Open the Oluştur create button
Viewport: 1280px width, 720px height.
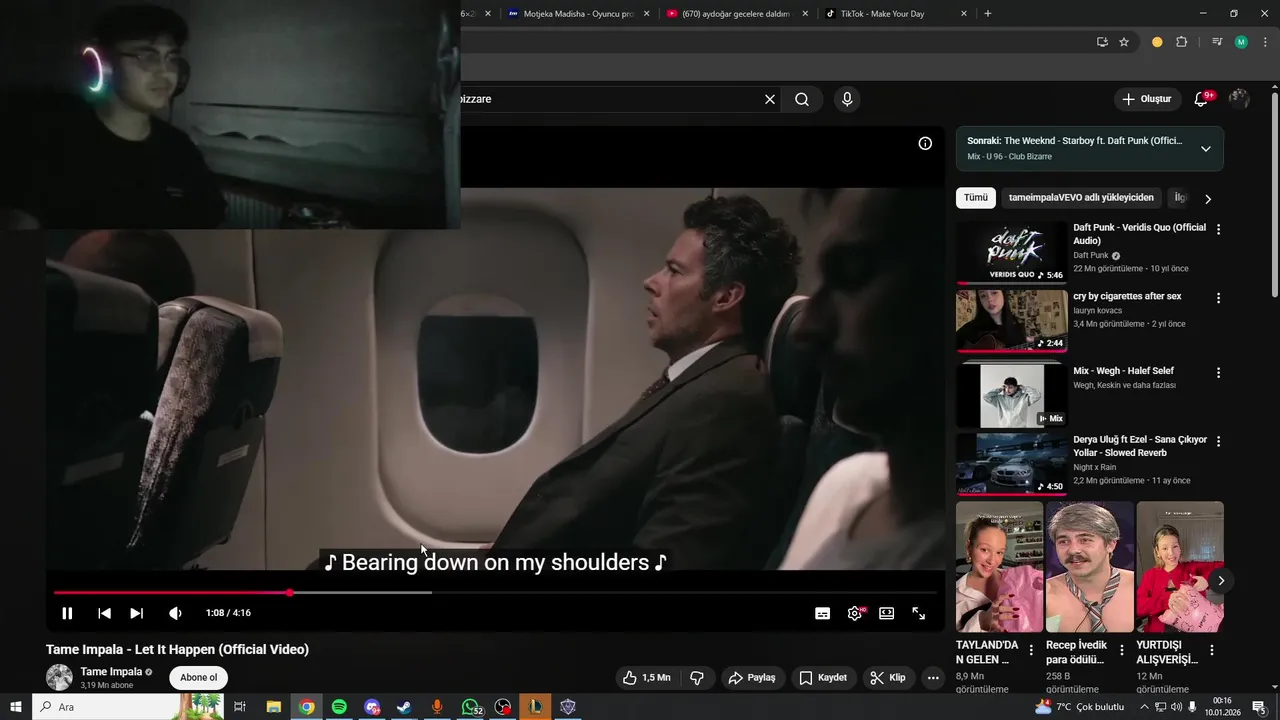pos(1147,99)
